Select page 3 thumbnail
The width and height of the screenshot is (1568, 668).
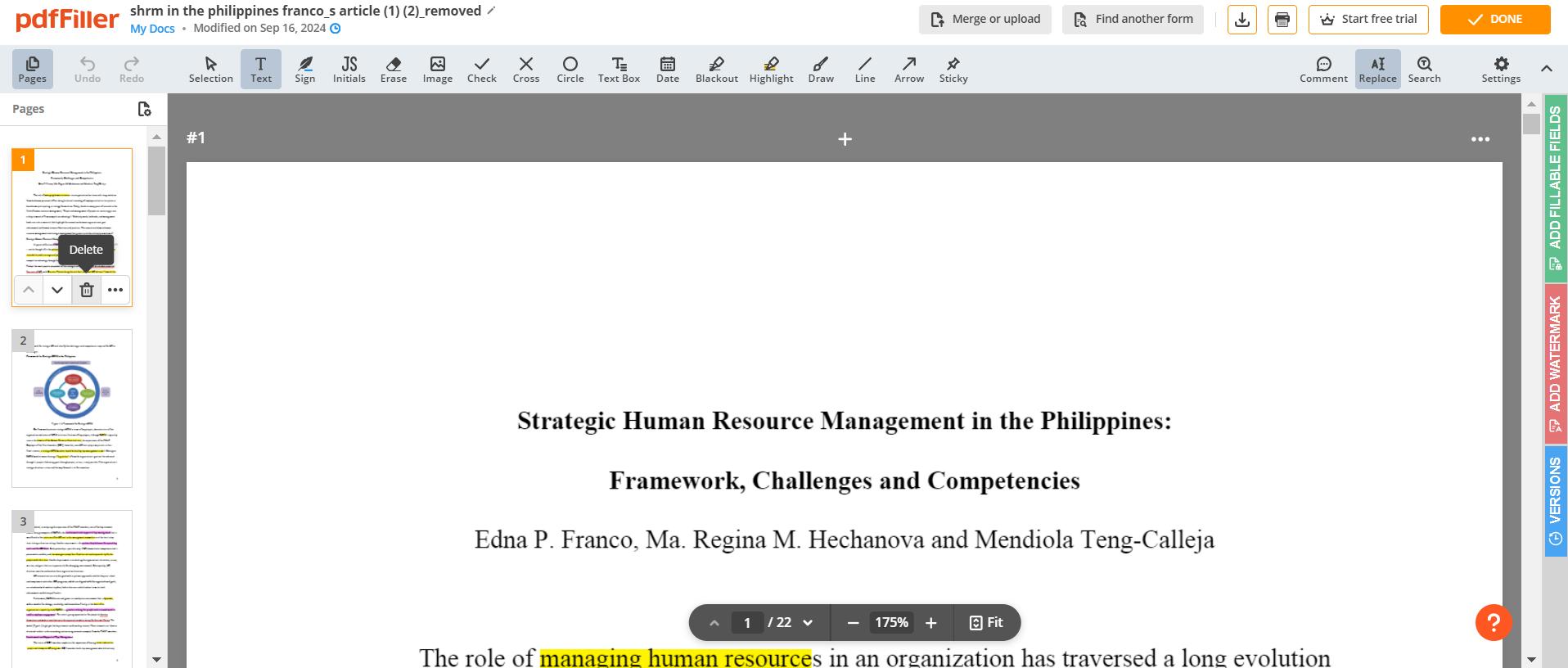tap(72, 588)
